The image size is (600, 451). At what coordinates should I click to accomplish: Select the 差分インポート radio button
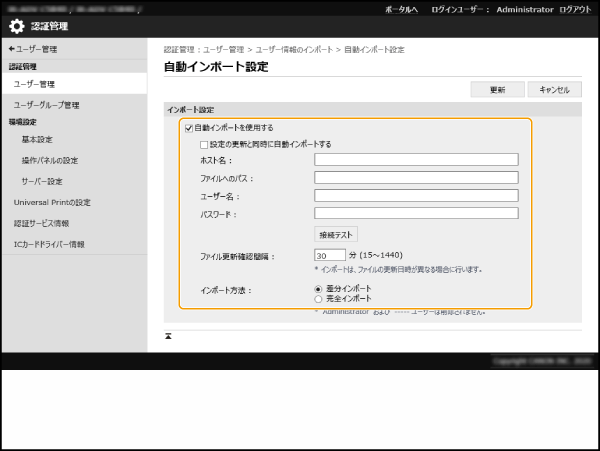coord(319,289)
